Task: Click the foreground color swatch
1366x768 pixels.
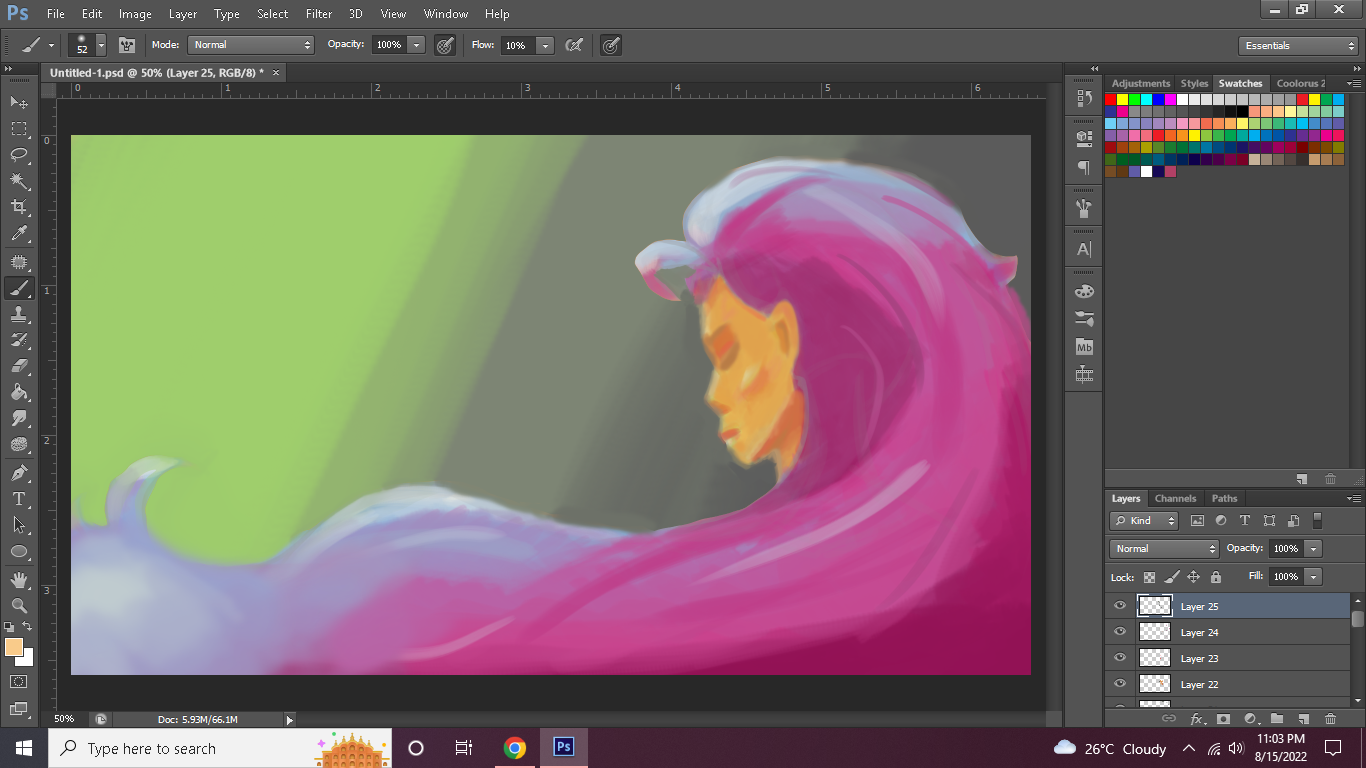Action: pos(14,647)
